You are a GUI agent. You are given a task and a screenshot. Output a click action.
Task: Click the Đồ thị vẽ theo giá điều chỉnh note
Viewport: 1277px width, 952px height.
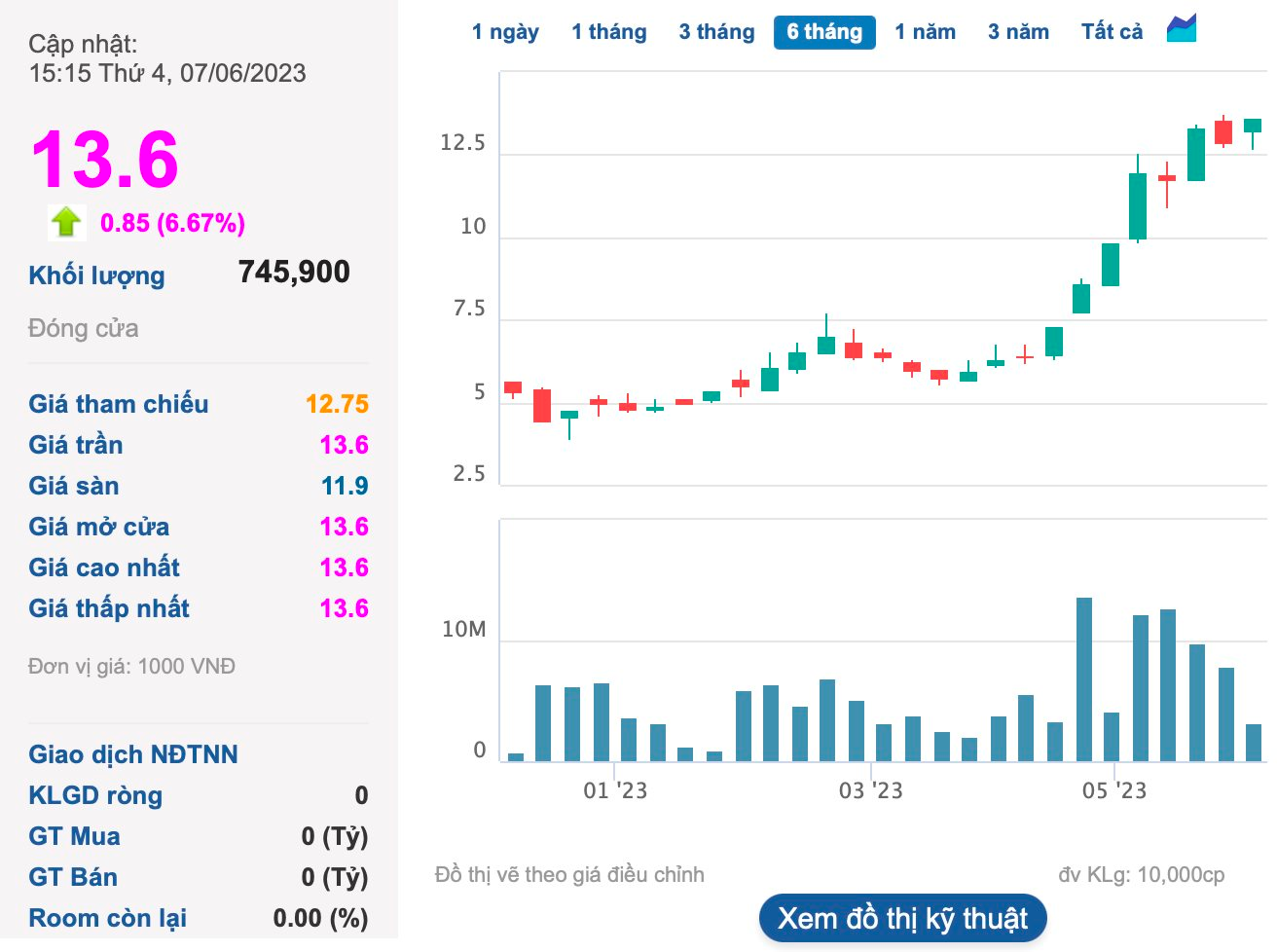point(569,875)
